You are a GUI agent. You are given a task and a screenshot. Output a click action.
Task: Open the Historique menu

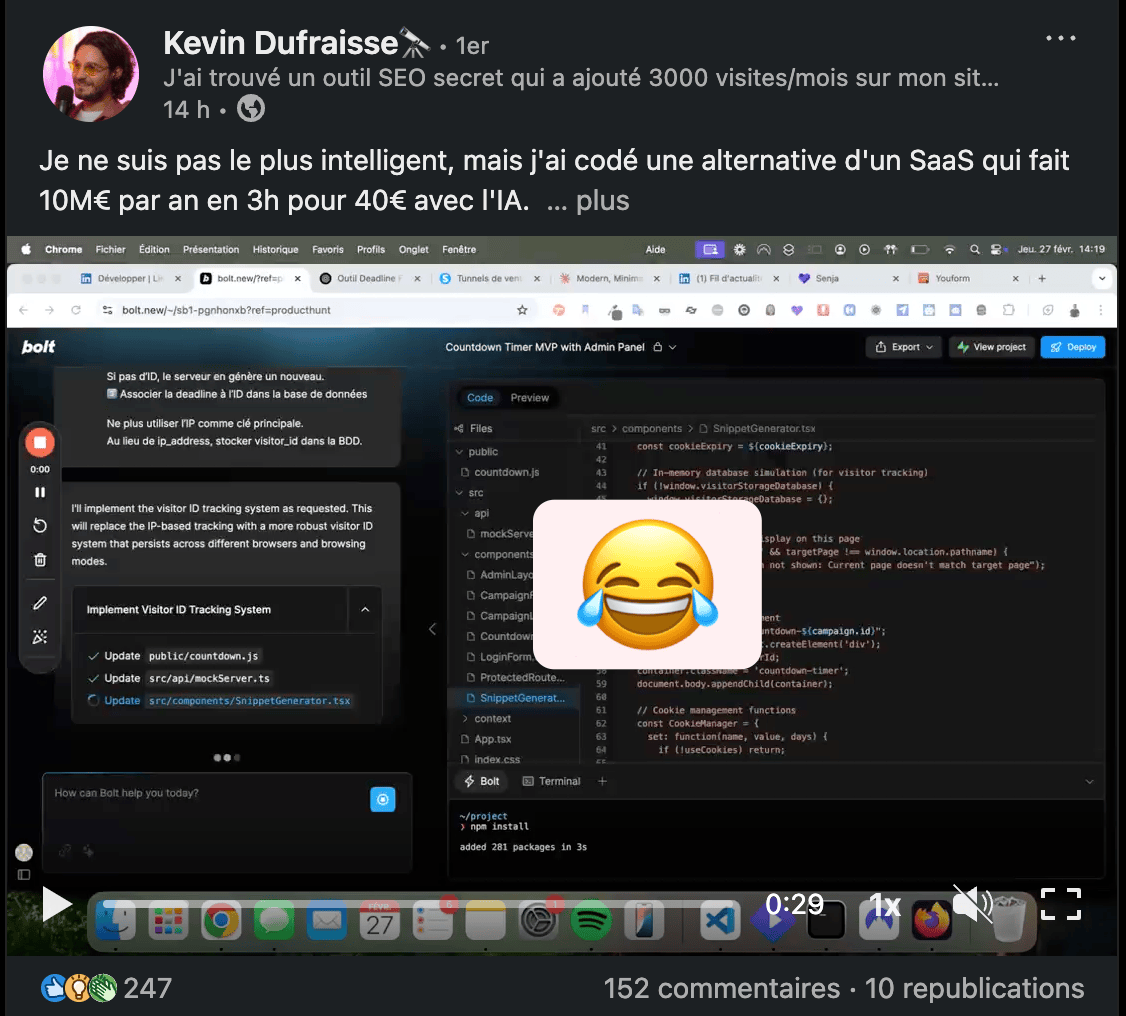[275, 249]
